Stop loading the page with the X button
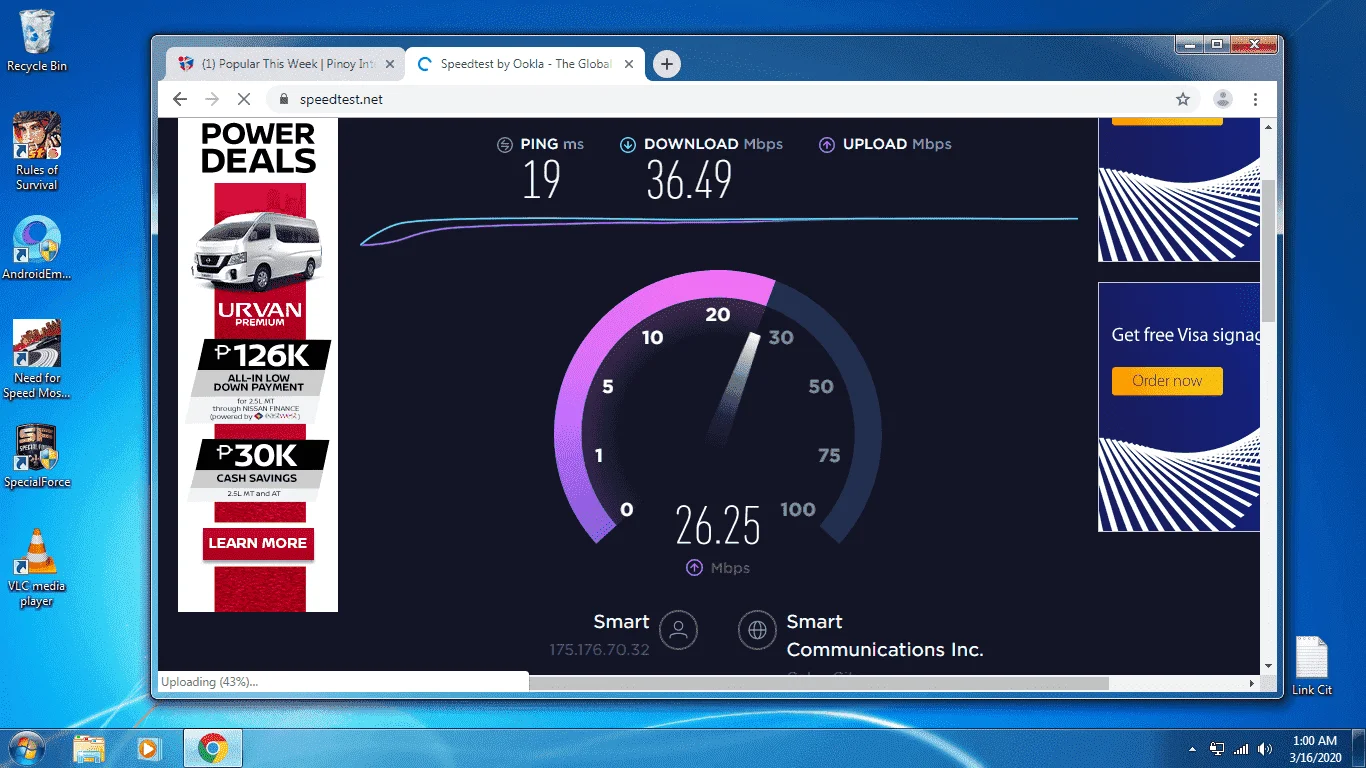This screenshot has height=768, width=1366. click(x=244, y=99)
